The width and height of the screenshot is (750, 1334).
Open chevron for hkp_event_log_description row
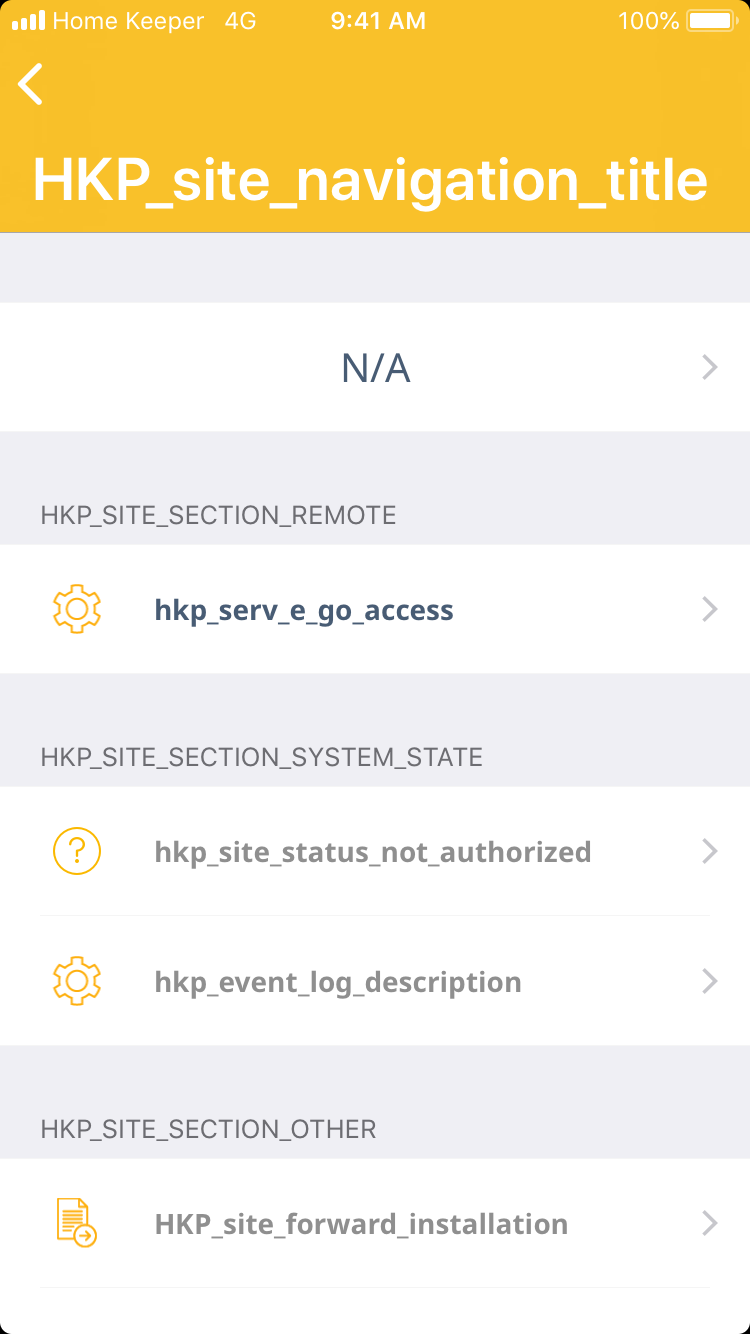pos(710,981)
